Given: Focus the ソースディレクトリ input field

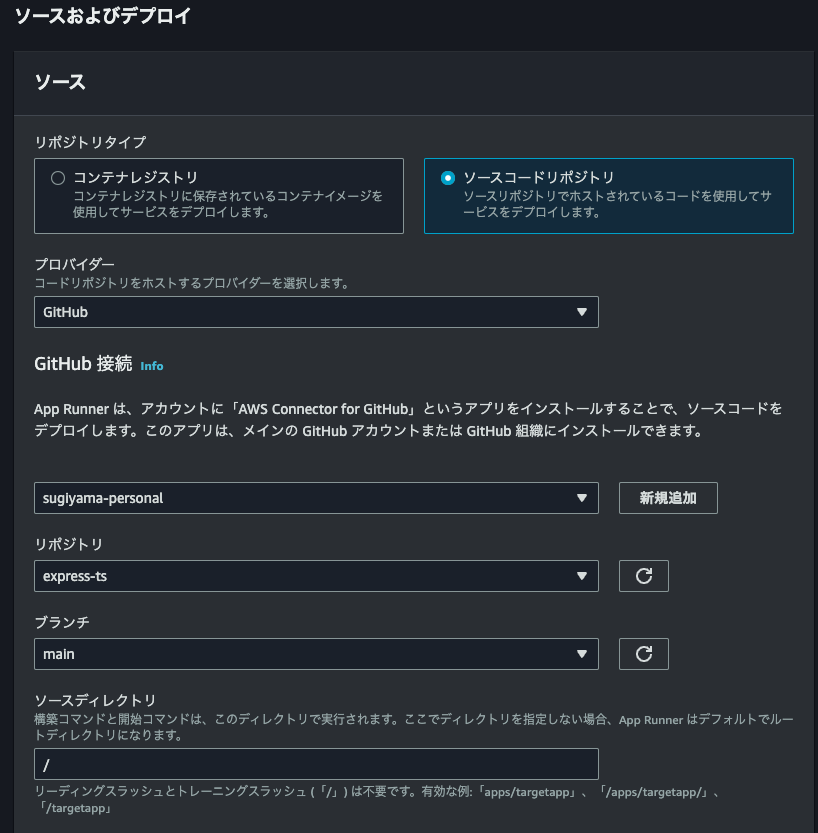Looking at the screenshot, I should (316, 764).
